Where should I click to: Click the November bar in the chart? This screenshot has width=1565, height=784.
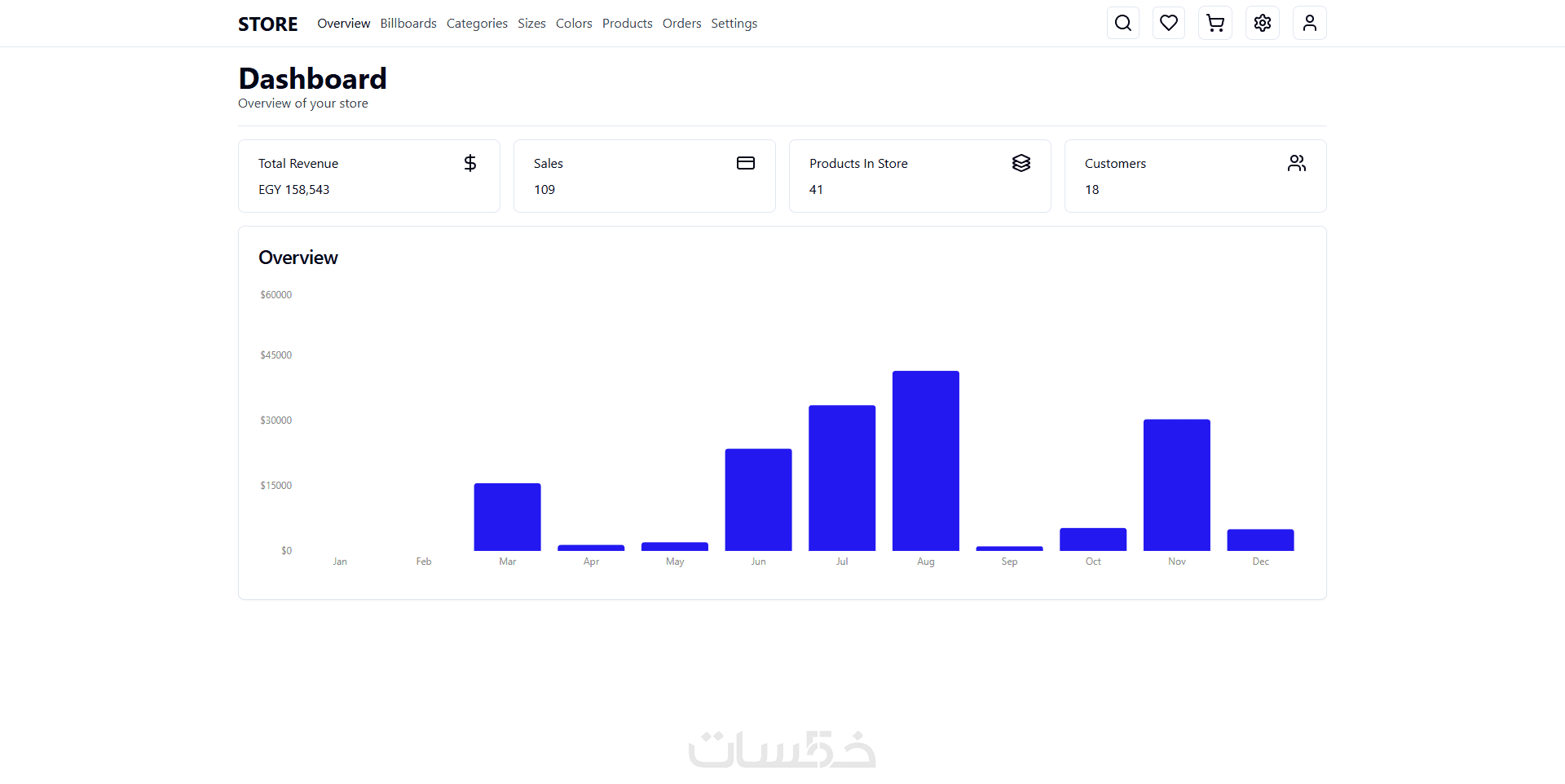point(1177,485)
